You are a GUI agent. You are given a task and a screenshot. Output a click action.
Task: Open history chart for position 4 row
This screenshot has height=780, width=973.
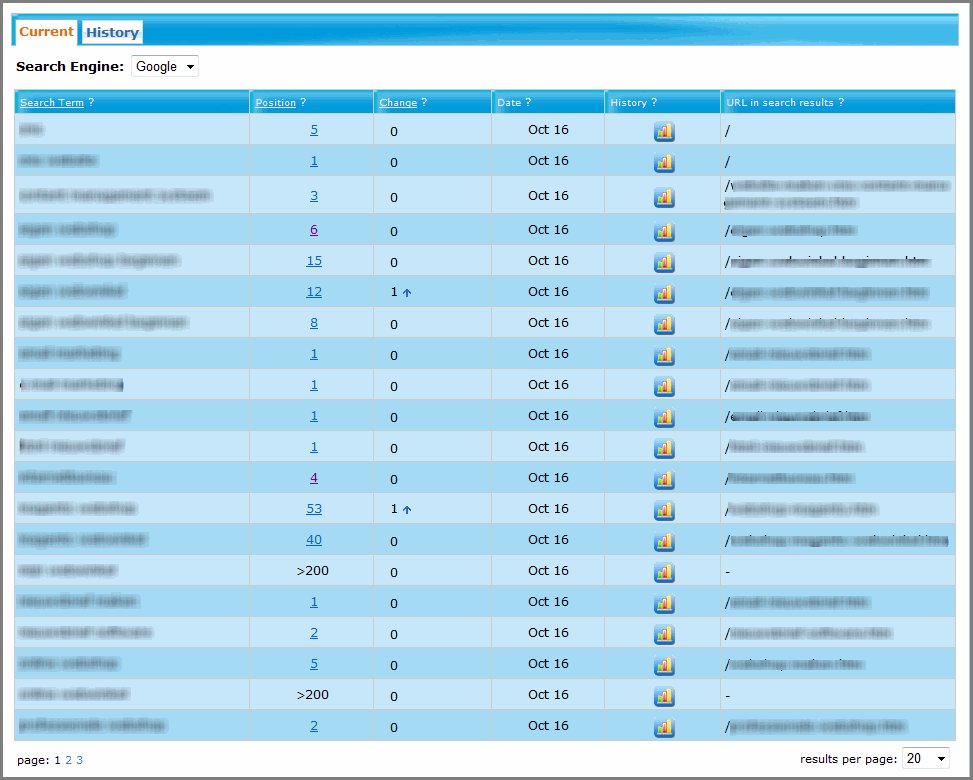[664, 479]
